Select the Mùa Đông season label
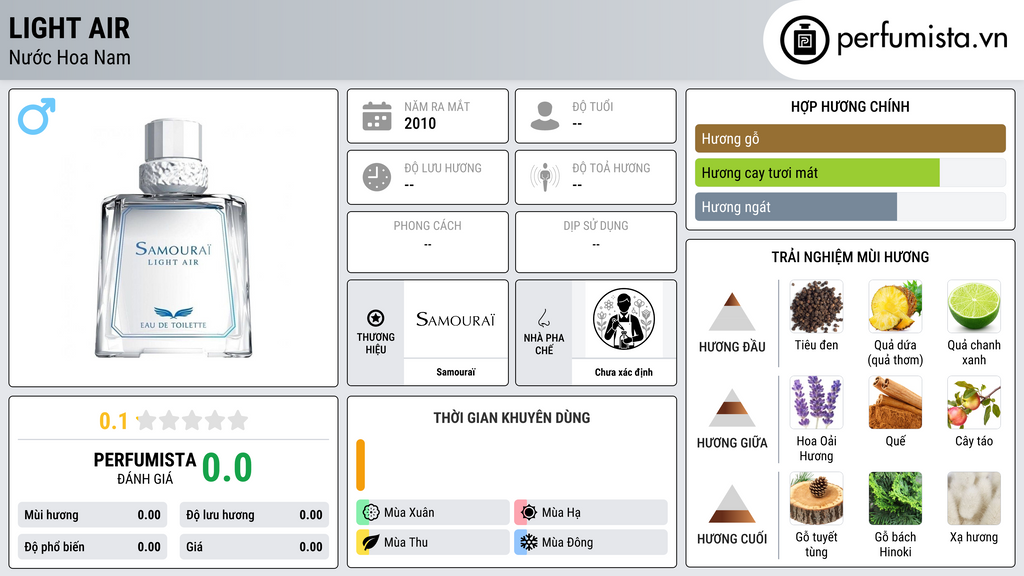Screen dimensions: 1024x576 coord(568,542)
